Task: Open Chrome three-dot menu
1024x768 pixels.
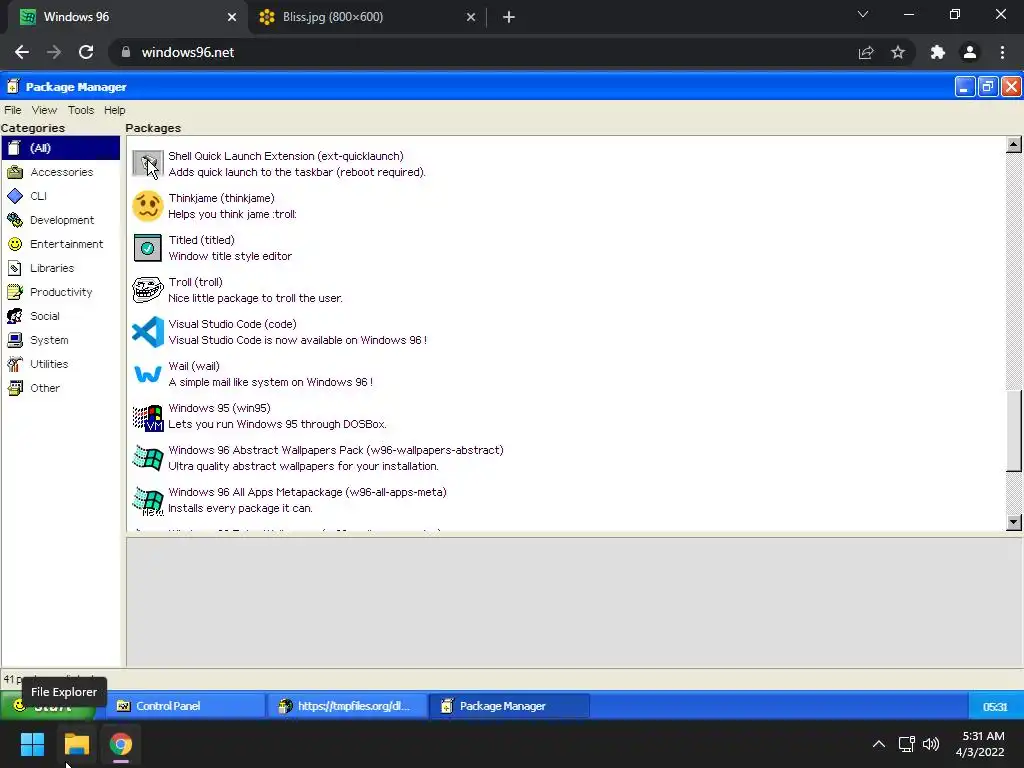Action: coord(1002,52)
